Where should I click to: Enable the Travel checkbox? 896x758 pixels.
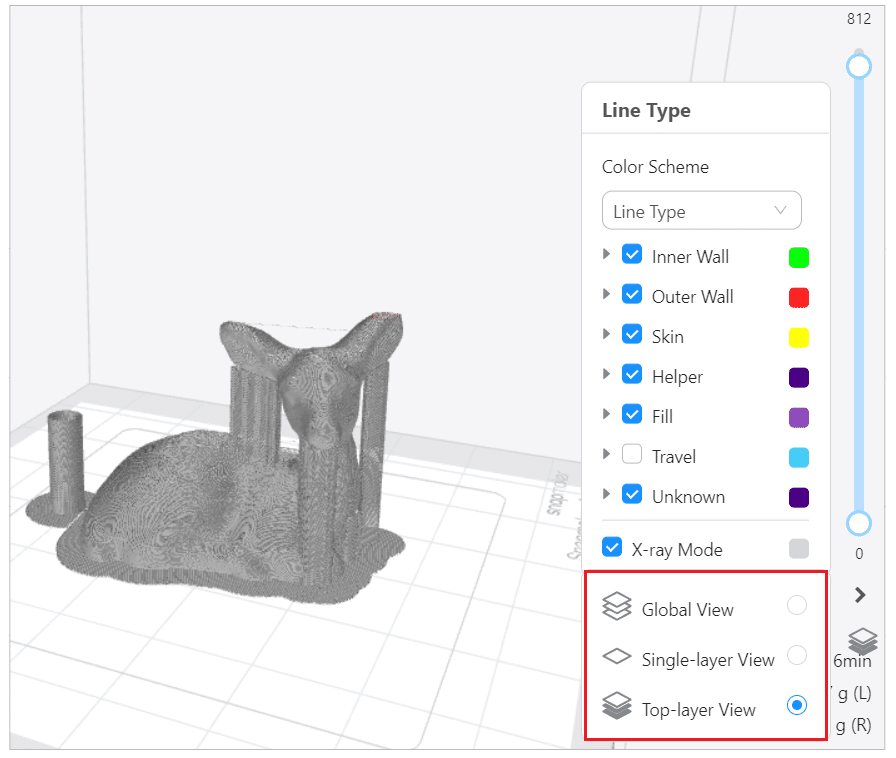click(632, 454)
